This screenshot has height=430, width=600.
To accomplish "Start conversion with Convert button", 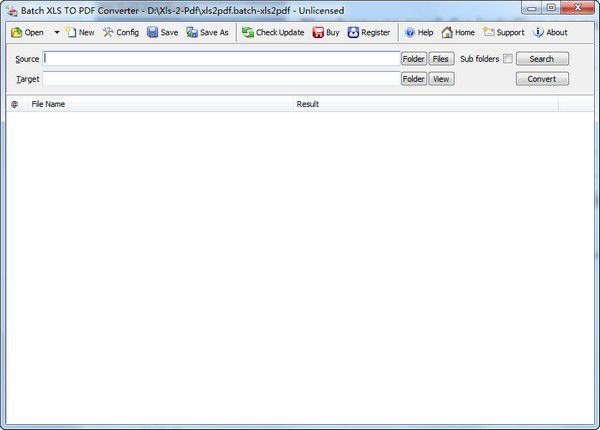I will pyautogui.click(x=542, y=79).
